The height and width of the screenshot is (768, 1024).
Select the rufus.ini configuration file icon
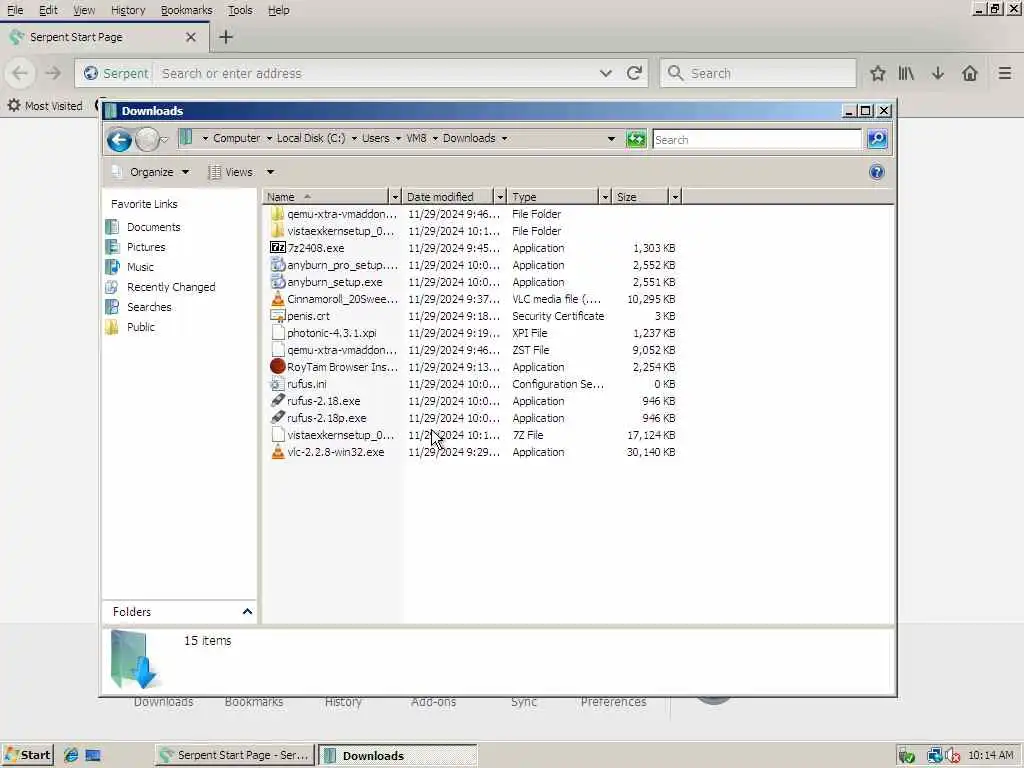click(278, 383)
